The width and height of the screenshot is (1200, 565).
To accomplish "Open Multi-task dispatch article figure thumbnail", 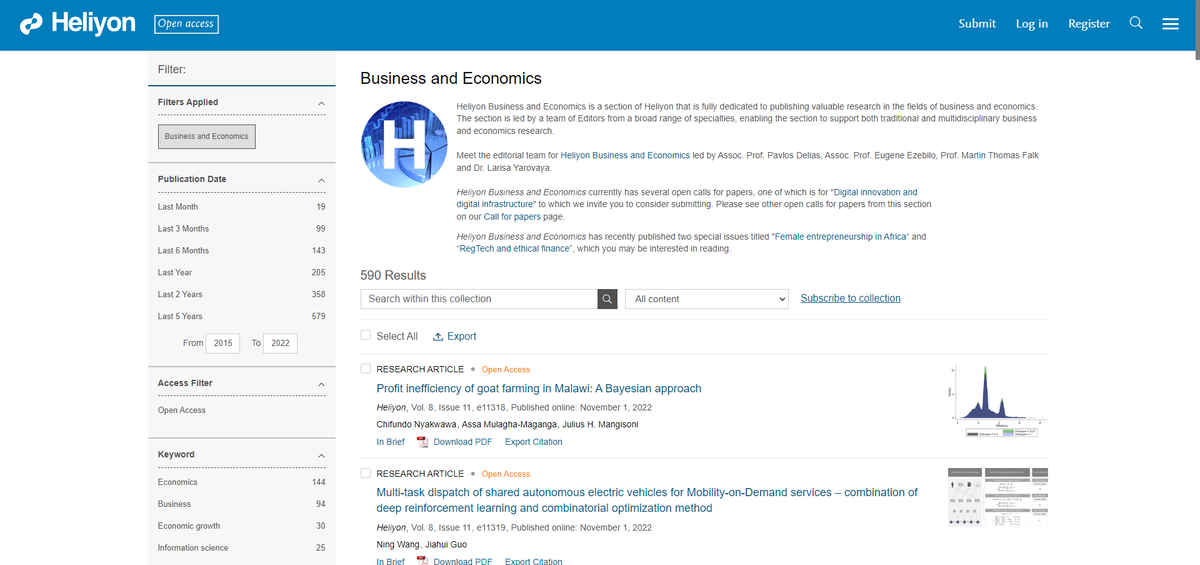I will pos(998,497).
